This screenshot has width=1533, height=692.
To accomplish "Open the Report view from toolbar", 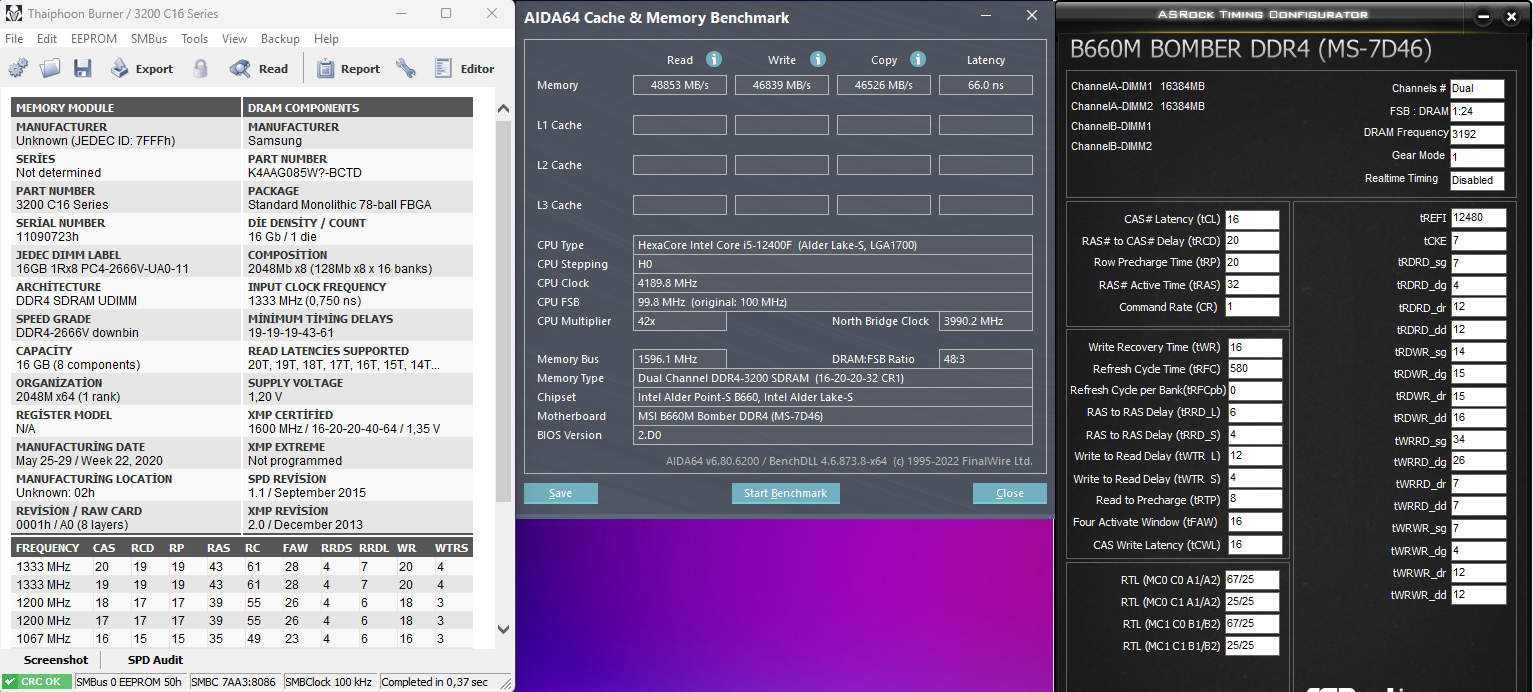I will [348, 69].
